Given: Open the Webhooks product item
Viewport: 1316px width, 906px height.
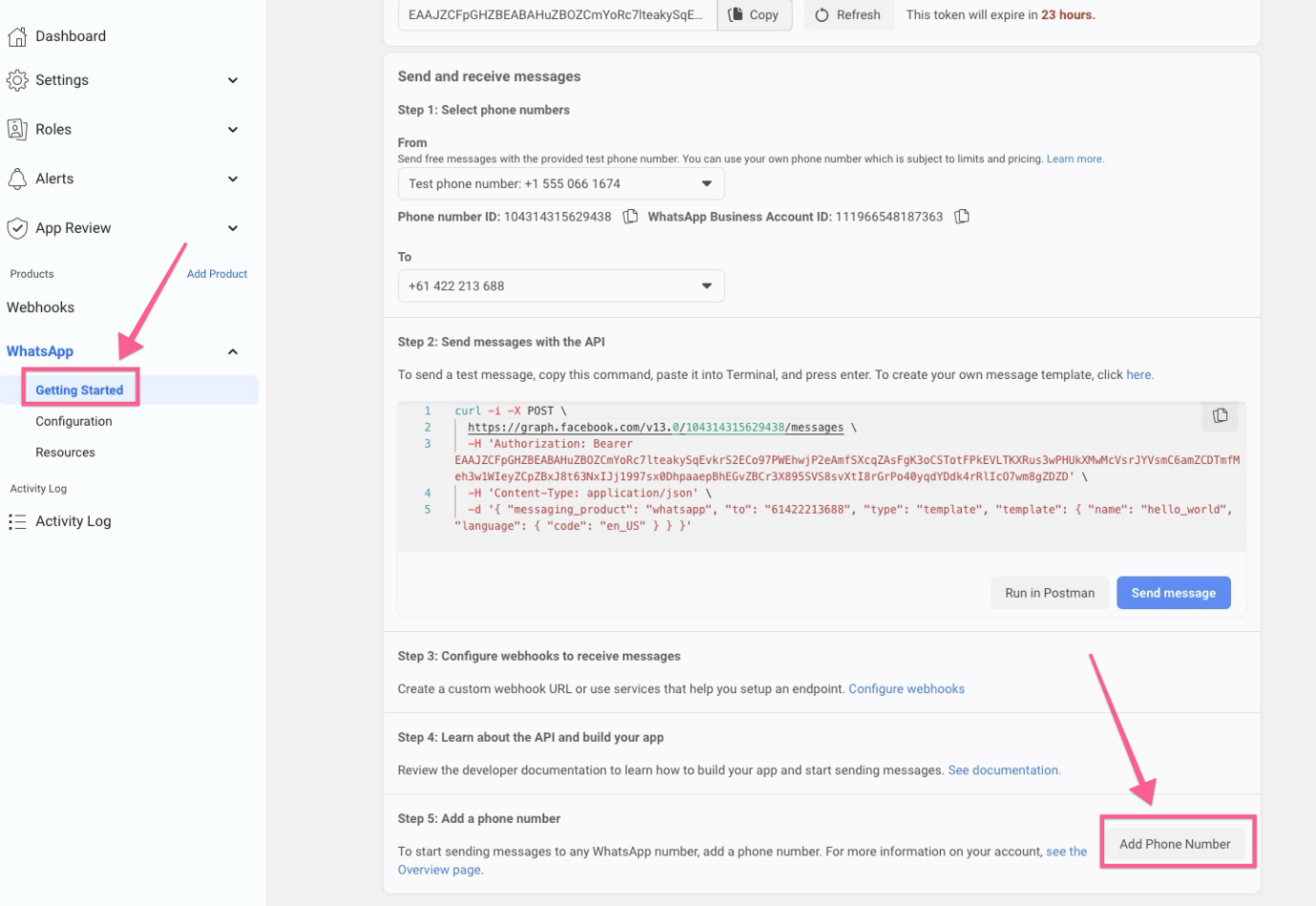Looking at the screenshot, I should click(40, 307).
